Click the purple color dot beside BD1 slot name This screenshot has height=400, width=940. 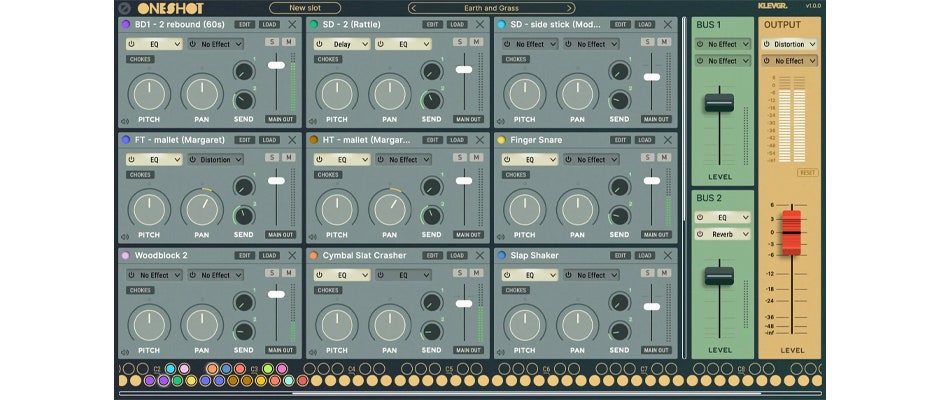click(x=125, y=24)
